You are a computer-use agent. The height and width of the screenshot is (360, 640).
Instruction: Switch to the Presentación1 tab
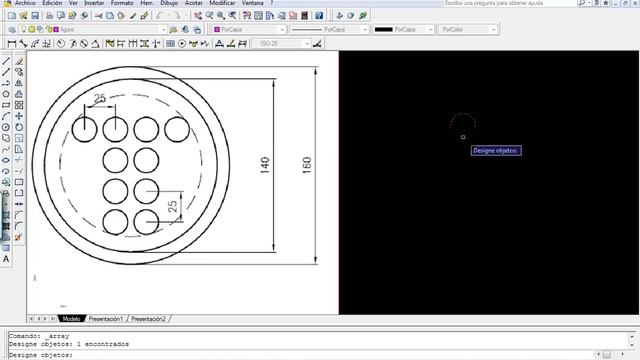pyautogui.click(x=106, y=319)
